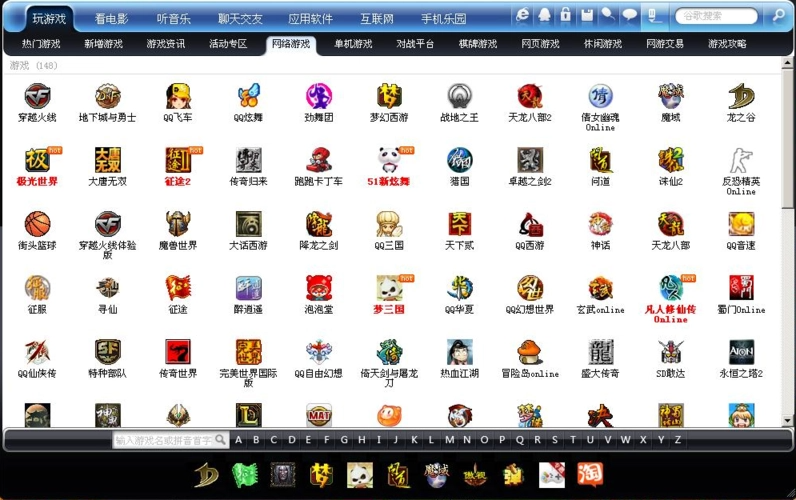Viewport: 796px width, 500px height.
Task: Select the 魔兽世界 game icon
Action: click(178, 224)
